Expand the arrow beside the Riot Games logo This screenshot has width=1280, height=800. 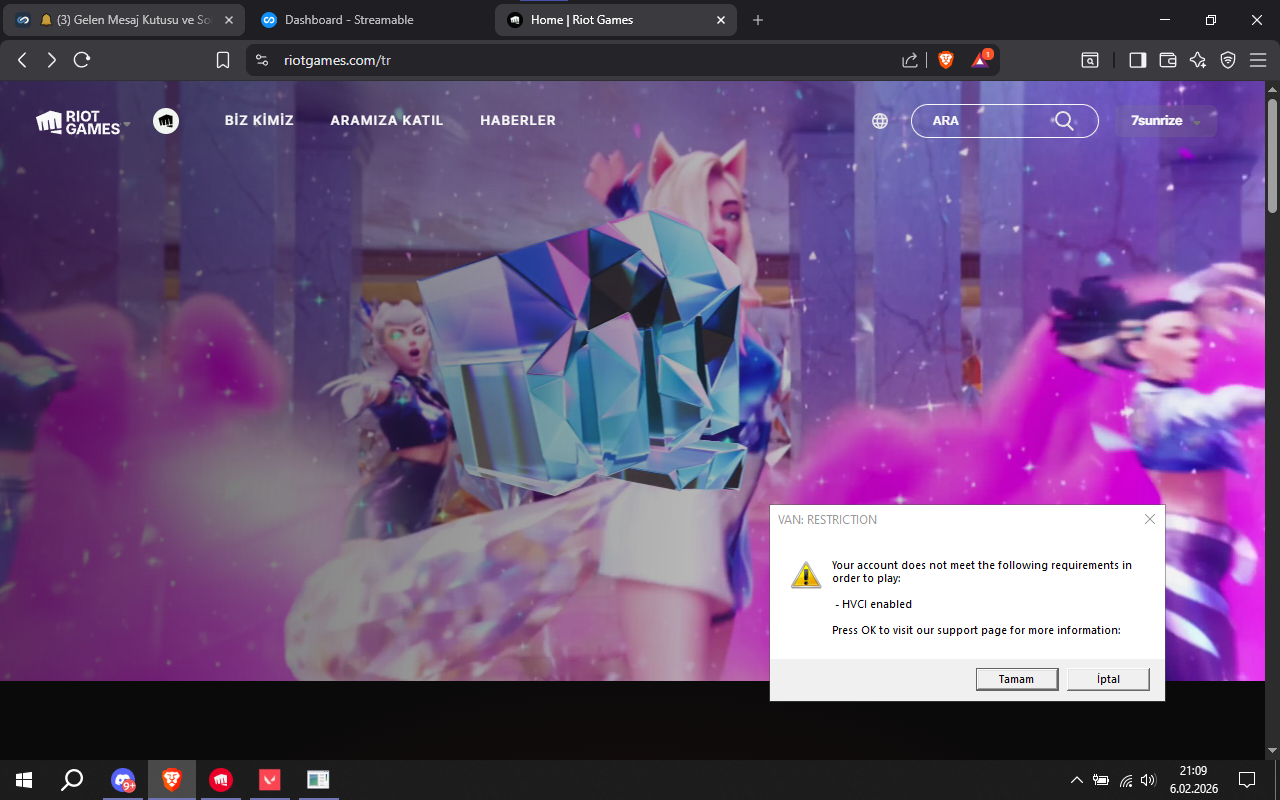tap(127, 124)
